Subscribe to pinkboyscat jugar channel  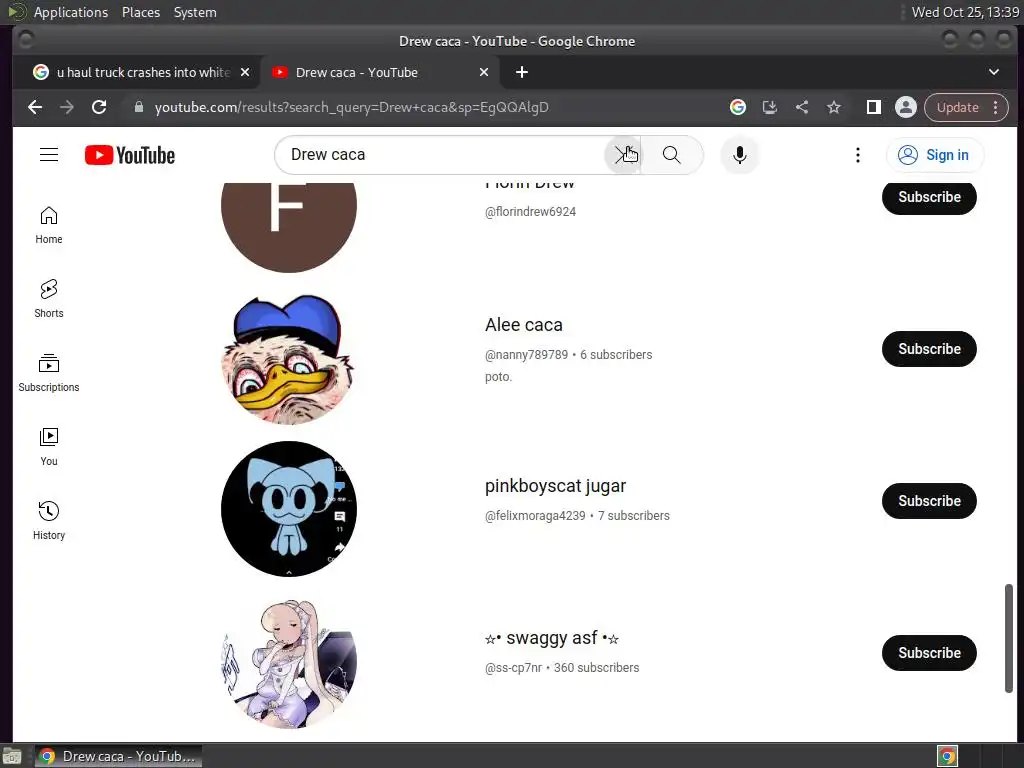click(929, 501)
